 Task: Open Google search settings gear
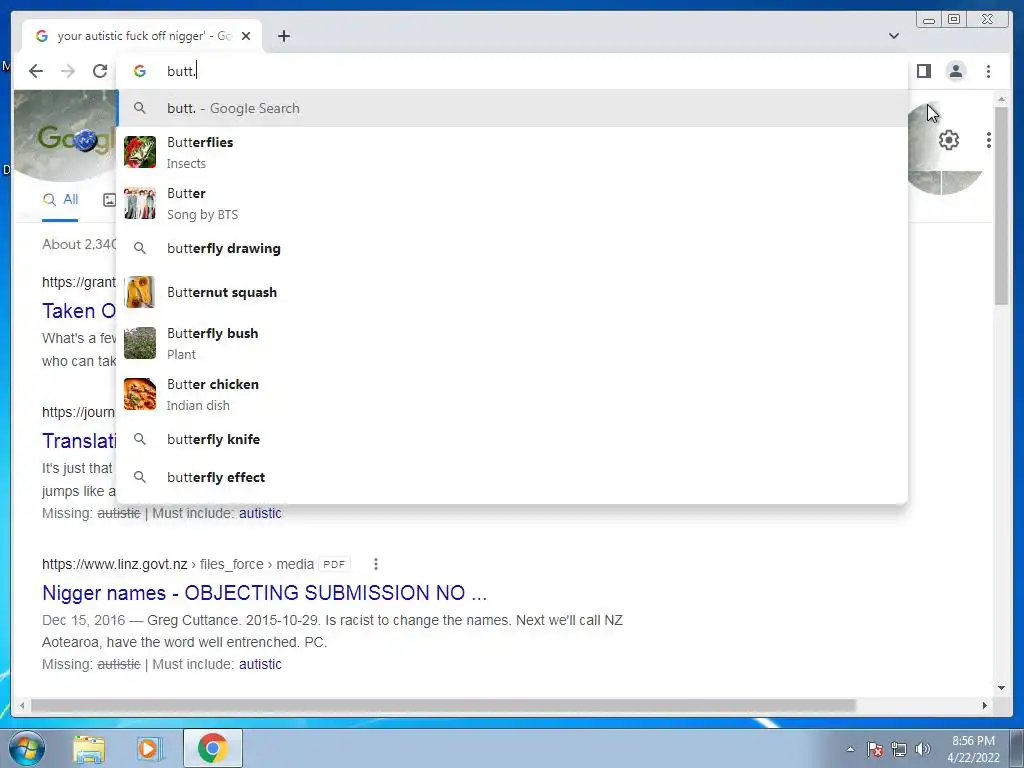949,140
